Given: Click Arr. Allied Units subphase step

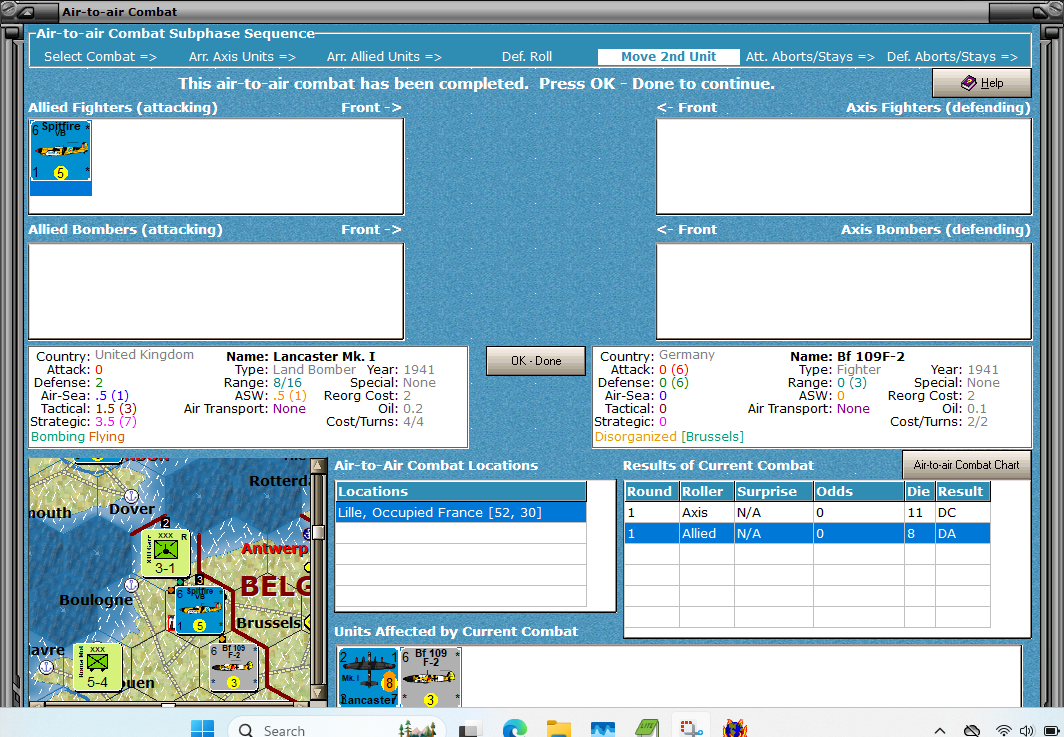Looking at the screenshot, I should (384, 57).
